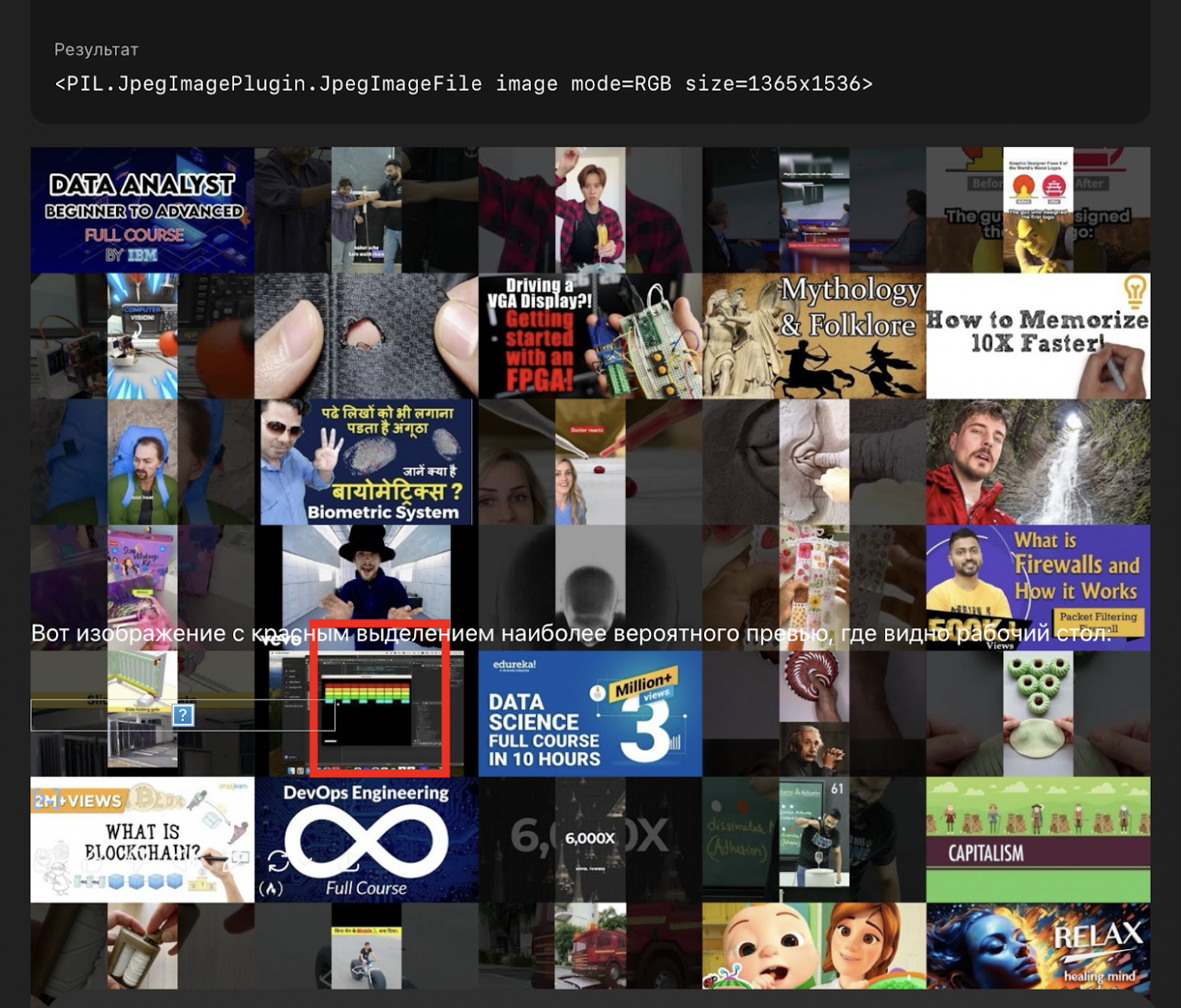
Task: Open the Relax healing mind thumbnail
Action: (1039, 946)
